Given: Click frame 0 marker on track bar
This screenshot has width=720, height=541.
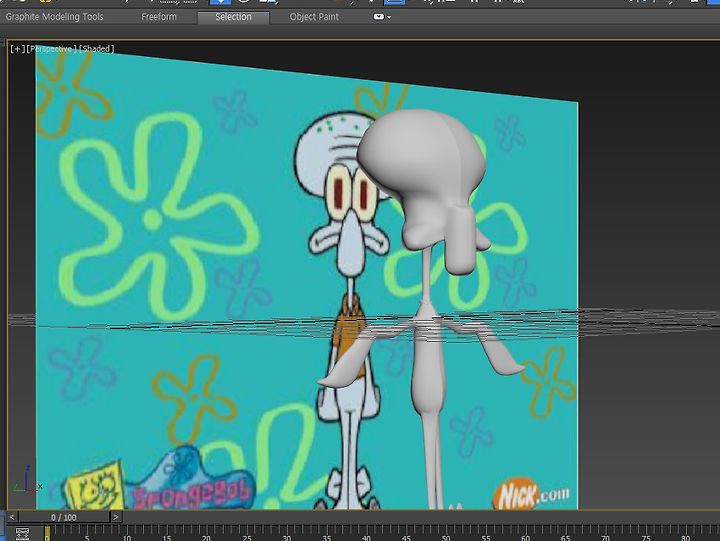Looking at the screenshot, I should 47,534.
